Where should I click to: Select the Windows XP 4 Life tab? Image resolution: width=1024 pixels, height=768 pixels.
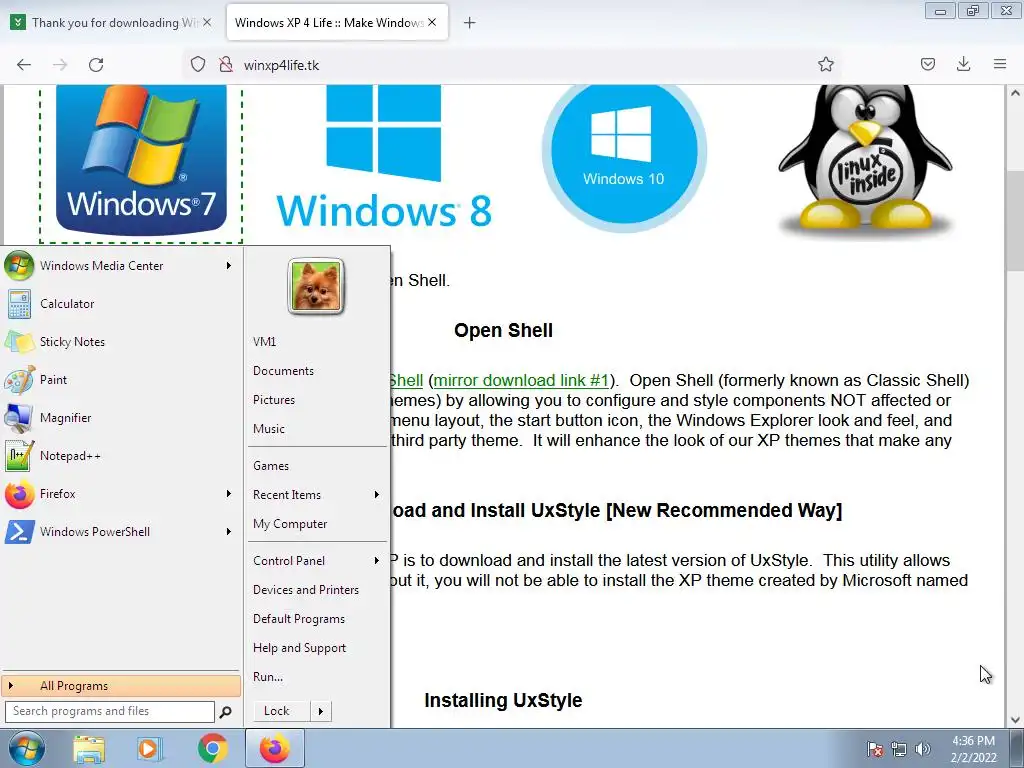coord(330,23)
